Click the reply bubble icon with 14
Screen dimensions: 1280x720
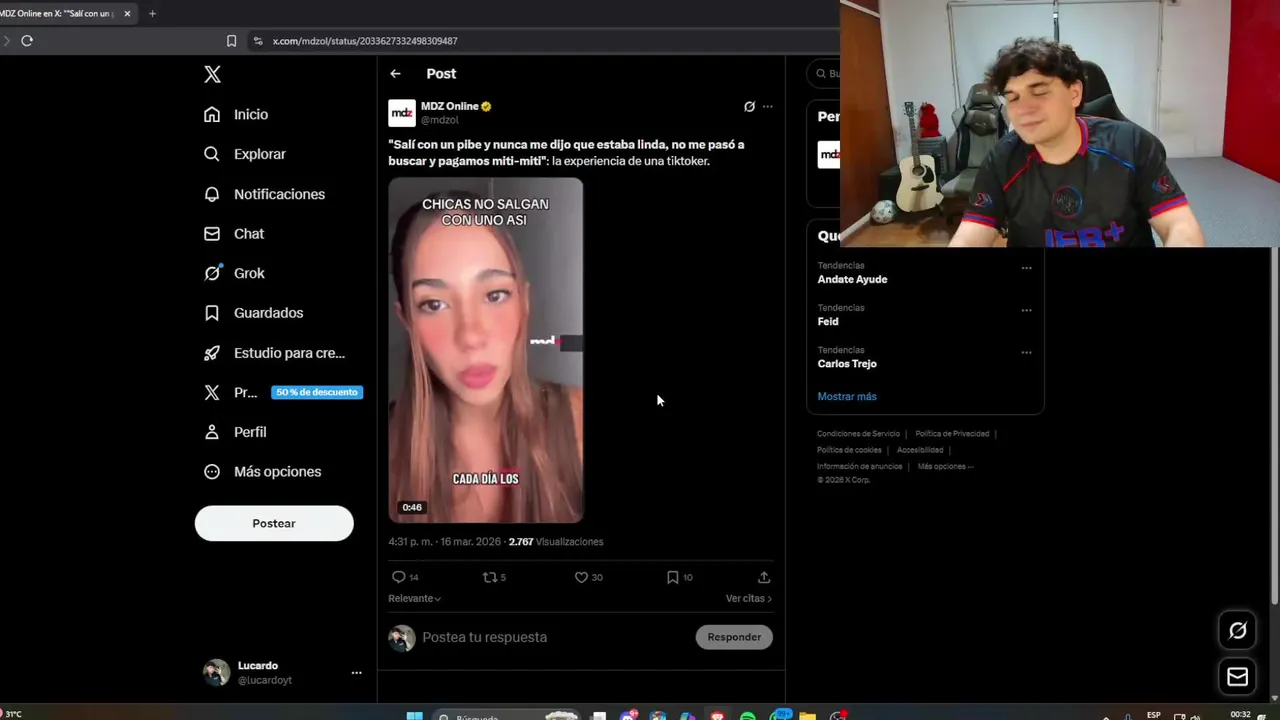click(399, 577)
